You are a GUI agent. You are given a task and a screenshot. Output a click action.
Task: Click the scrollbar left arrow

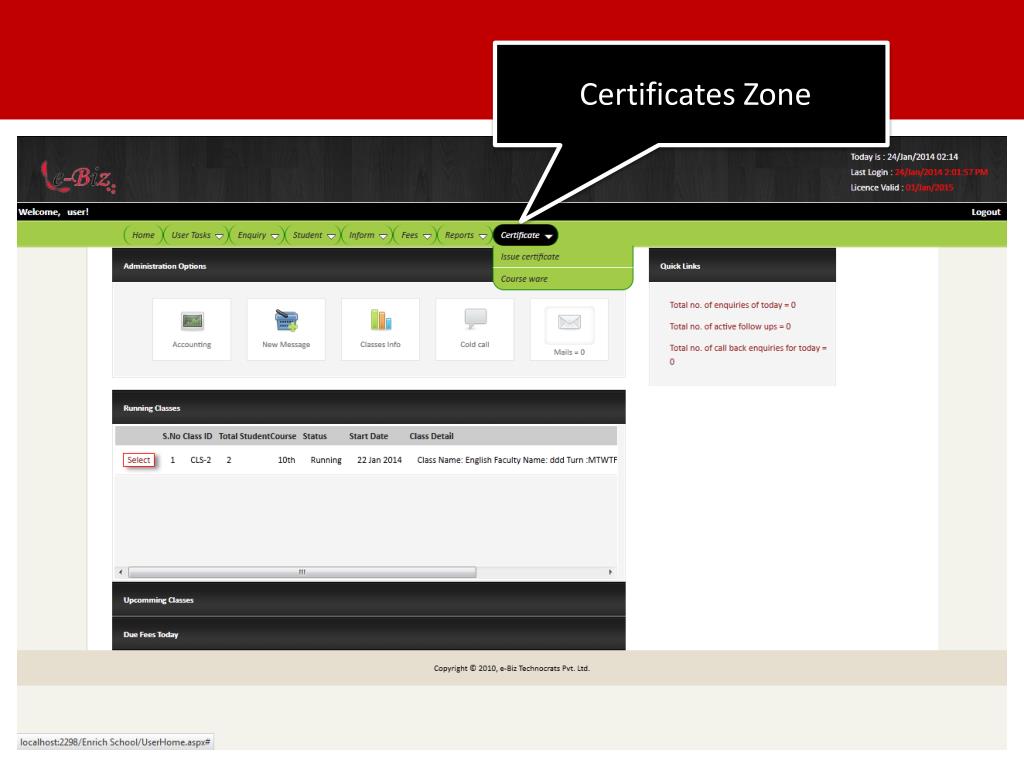click(x=121, y=572)
